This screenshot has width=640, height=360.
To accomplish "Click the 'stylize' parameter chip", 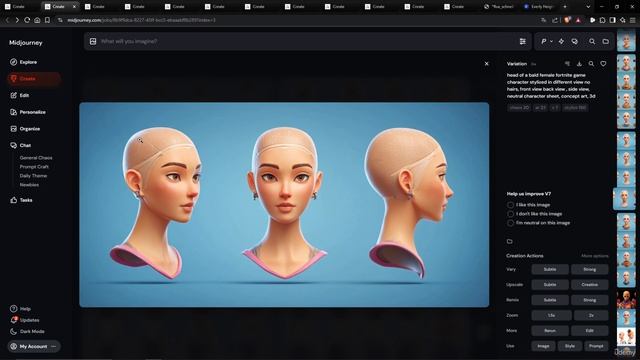I will [575, 108].
